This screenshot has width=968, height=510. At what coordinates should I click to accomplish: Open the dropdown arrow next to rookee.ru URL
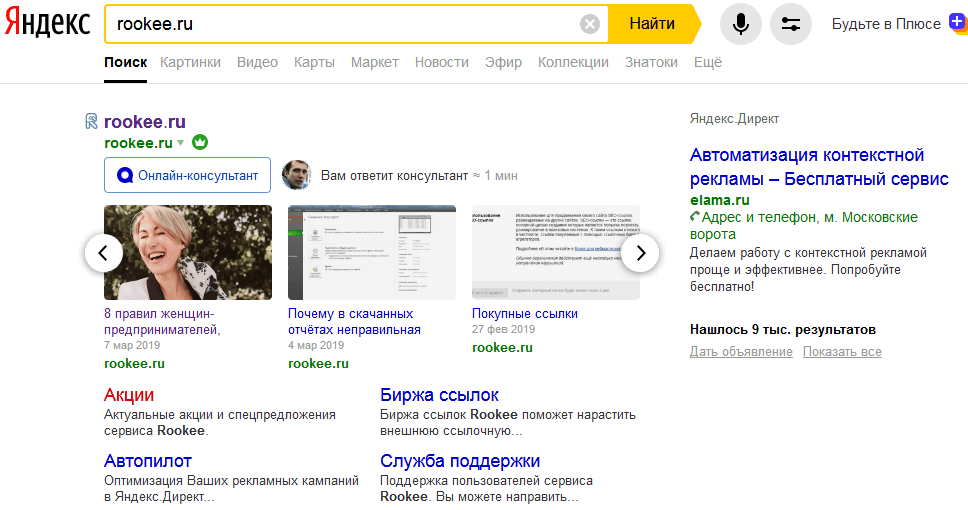[181, 143]
